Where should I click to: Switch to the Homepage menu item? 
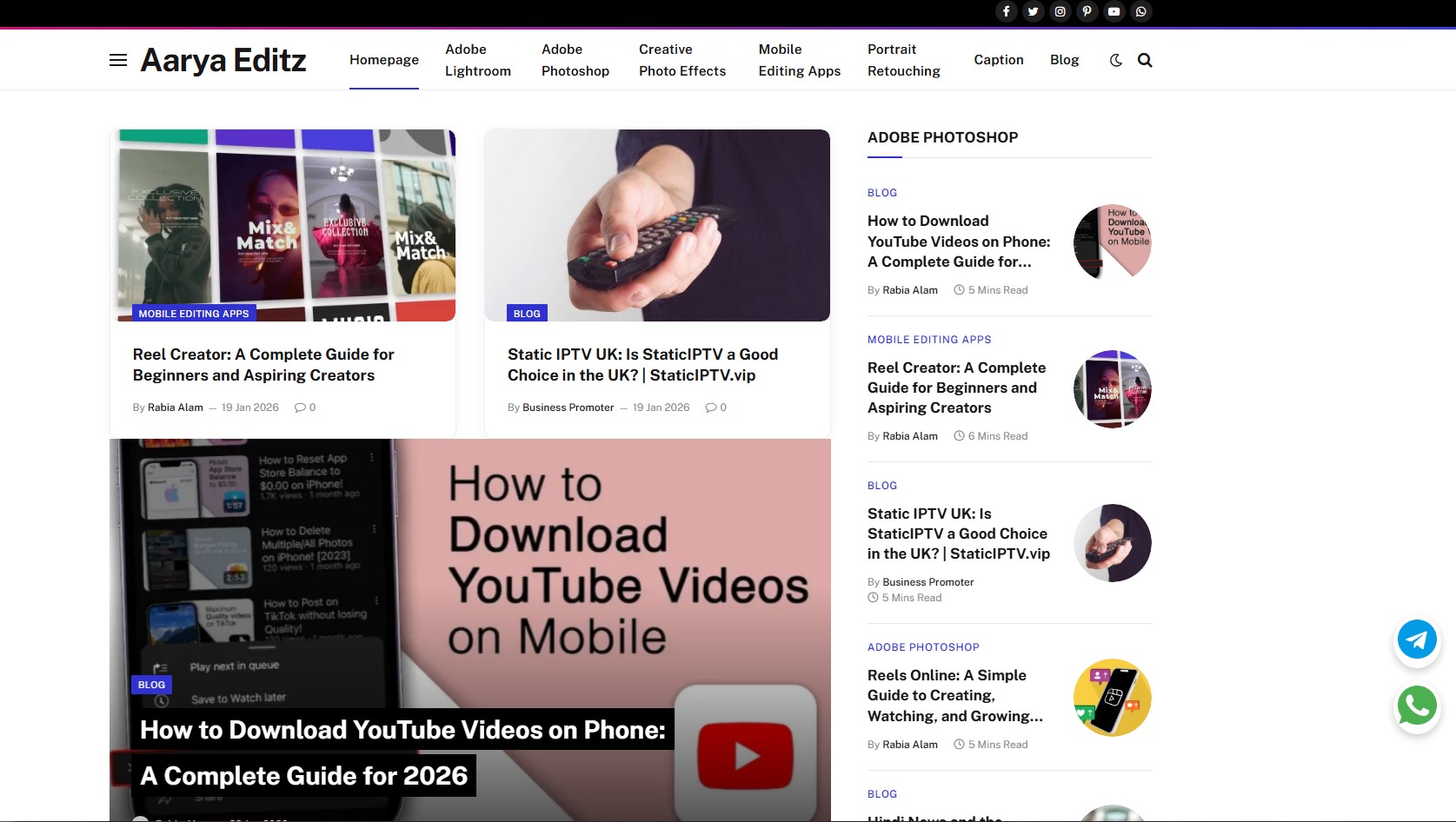click(x=383, y=59)
